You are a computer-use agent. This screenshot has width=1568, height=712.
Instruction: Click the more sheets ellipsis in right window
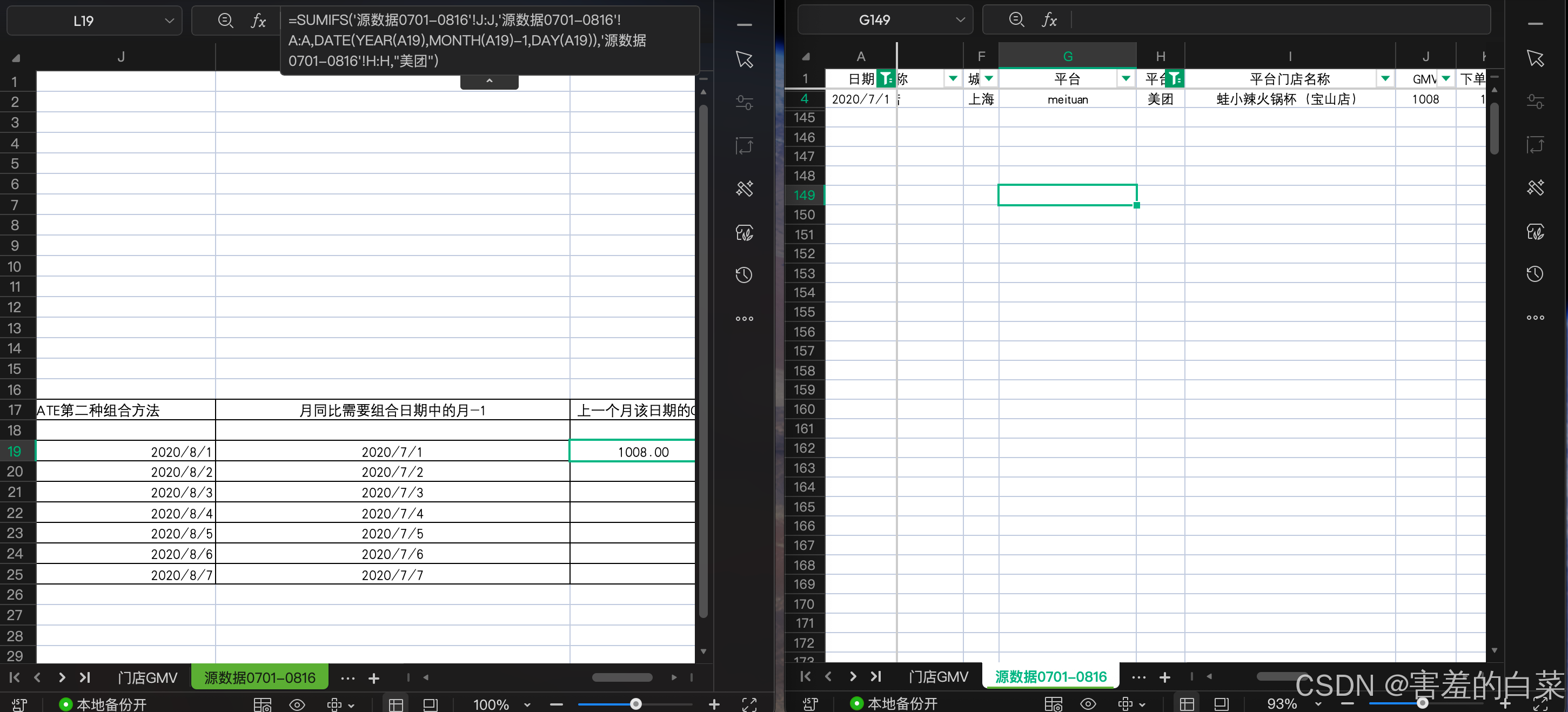click(x=1138, y=677)
